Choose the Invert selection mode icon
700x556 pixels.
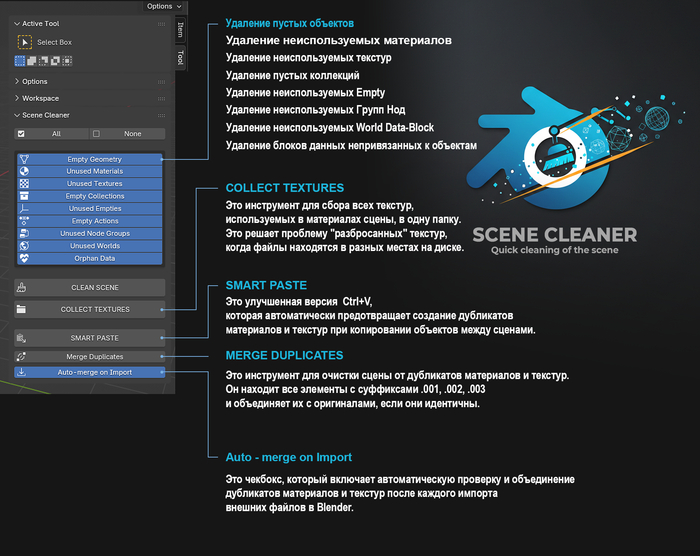[55, 61]
